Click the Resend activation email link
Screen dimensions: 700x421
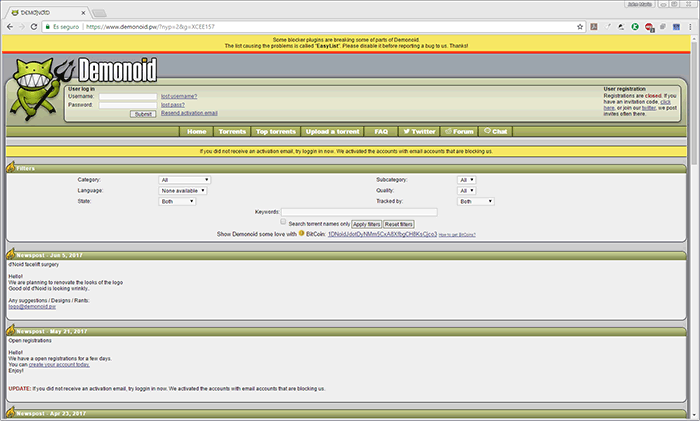click(189, 113)
